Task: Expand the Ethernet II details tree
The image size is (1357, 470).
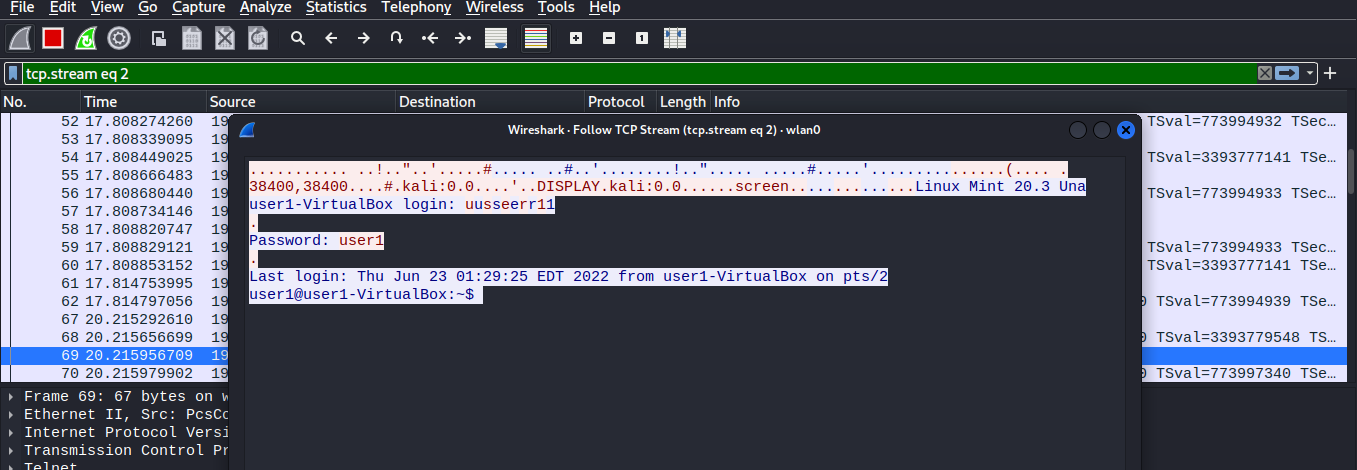Action: (x=12, y=414)
